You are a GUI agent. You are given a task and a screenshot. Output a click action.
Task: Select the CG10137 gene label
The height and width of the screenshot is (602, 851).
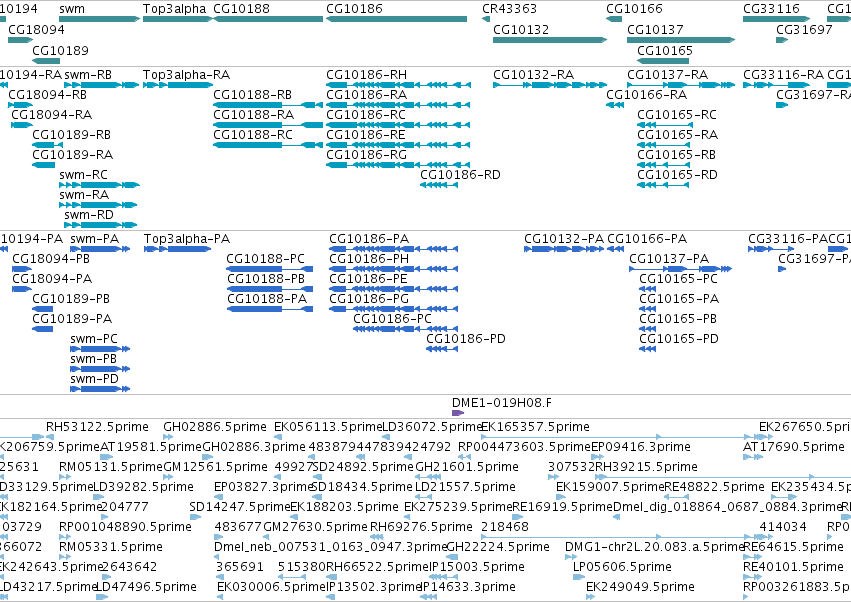[x=655, y=29]
